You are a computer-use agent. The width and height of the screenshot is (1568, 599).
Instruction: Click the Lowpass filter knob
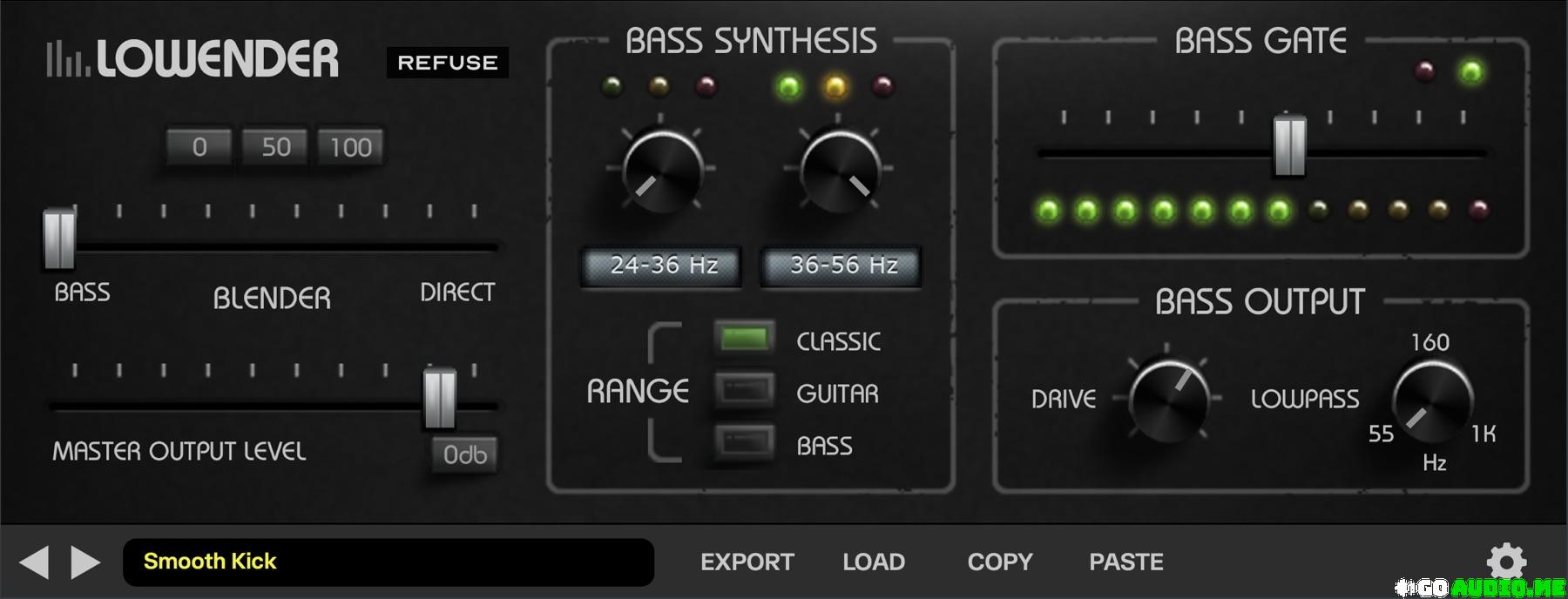tap(1432, 400)
